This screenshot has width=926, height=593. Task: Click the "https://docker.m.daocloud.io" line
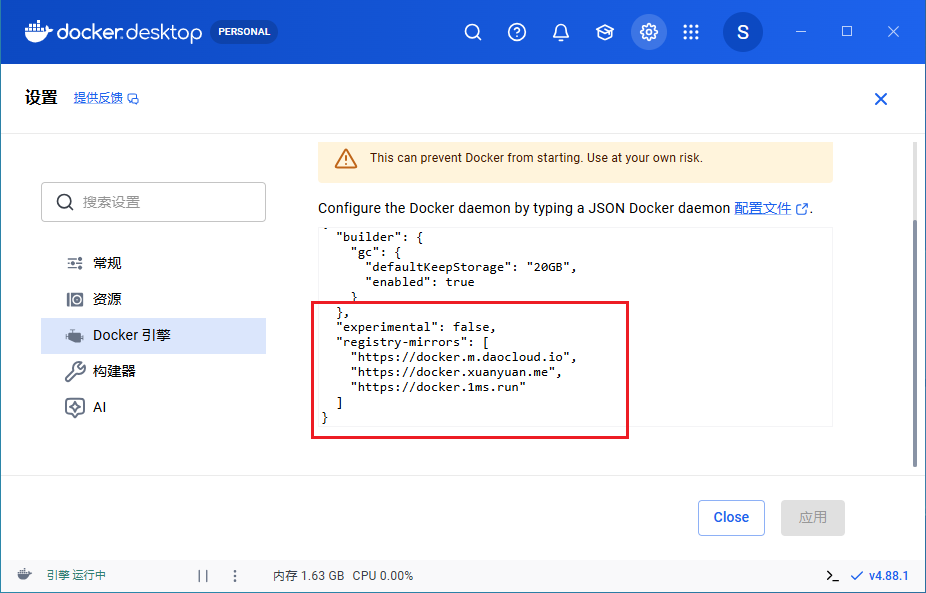(463, 357)
